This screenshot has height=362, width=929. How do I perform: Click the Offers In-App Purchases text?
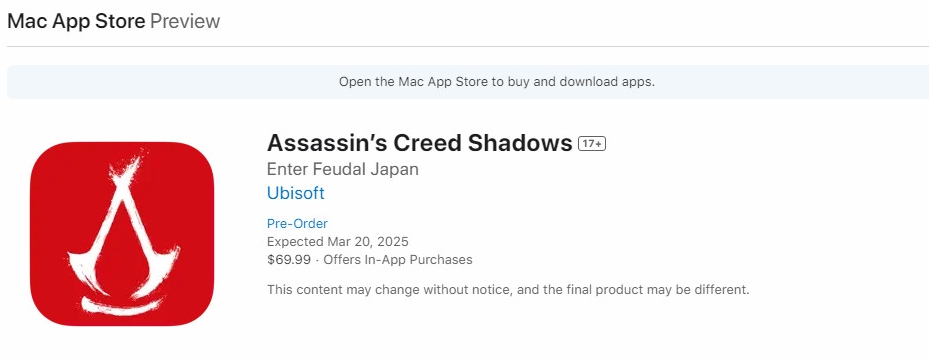[x=398, y=260]
